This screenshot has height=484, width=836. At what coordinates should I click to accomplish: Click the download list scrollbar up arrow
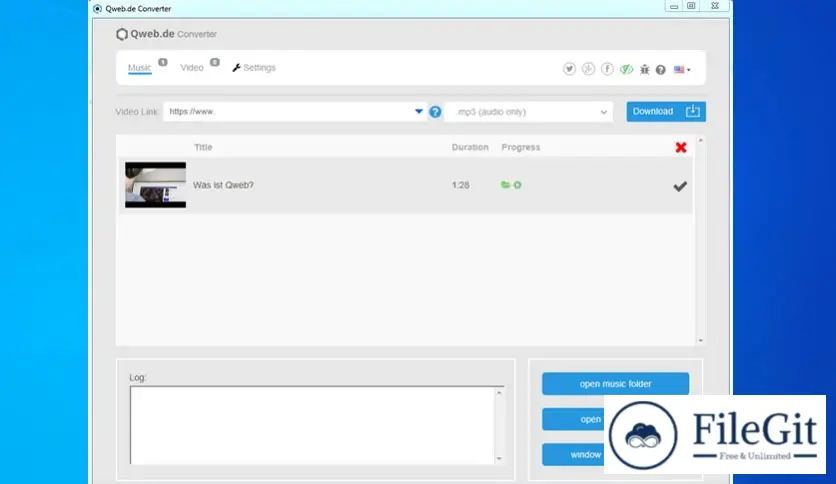(701, 141)
